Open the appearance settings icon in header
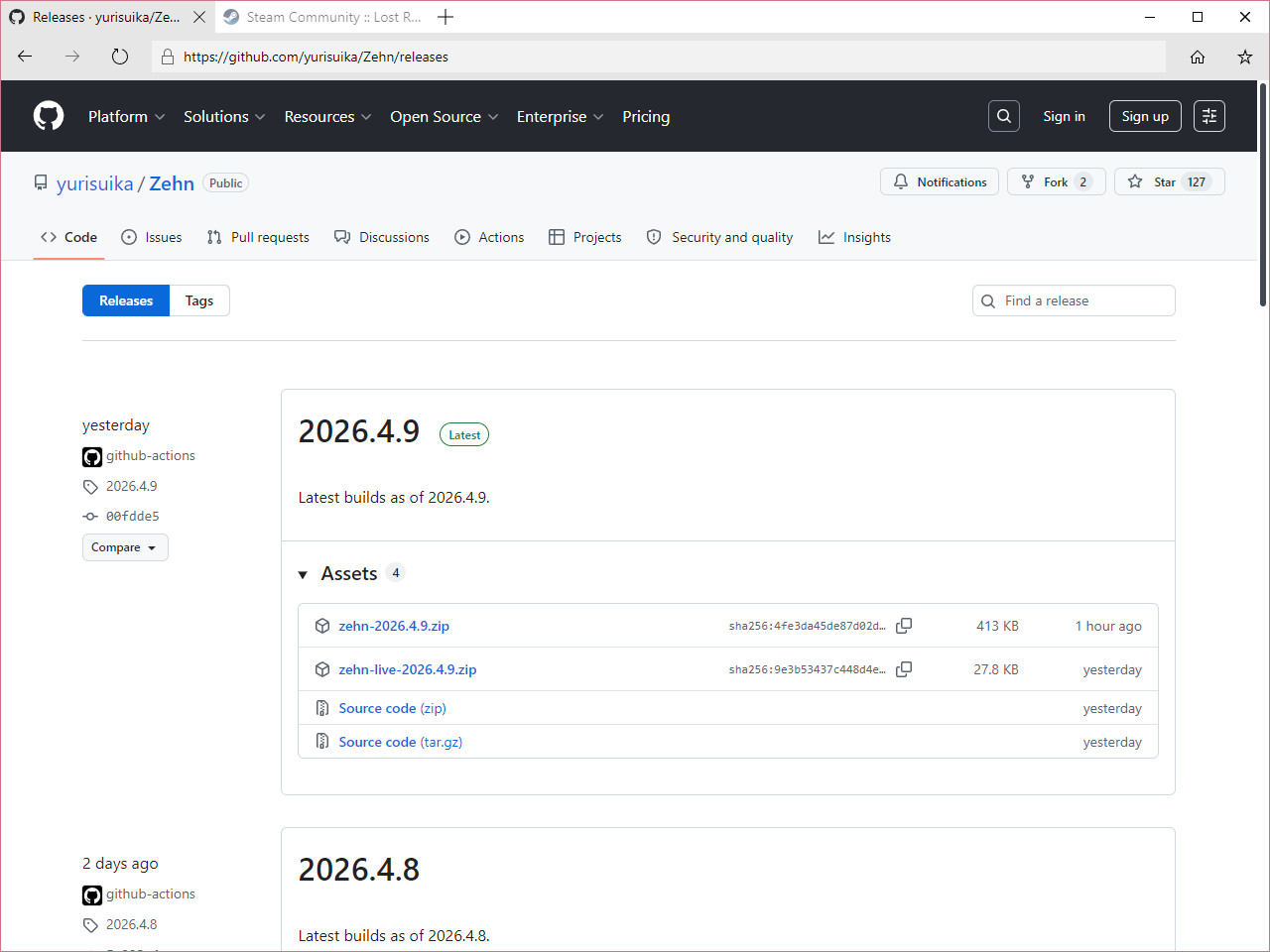This screenshot has height=952, width=1270. [1209, 116]
